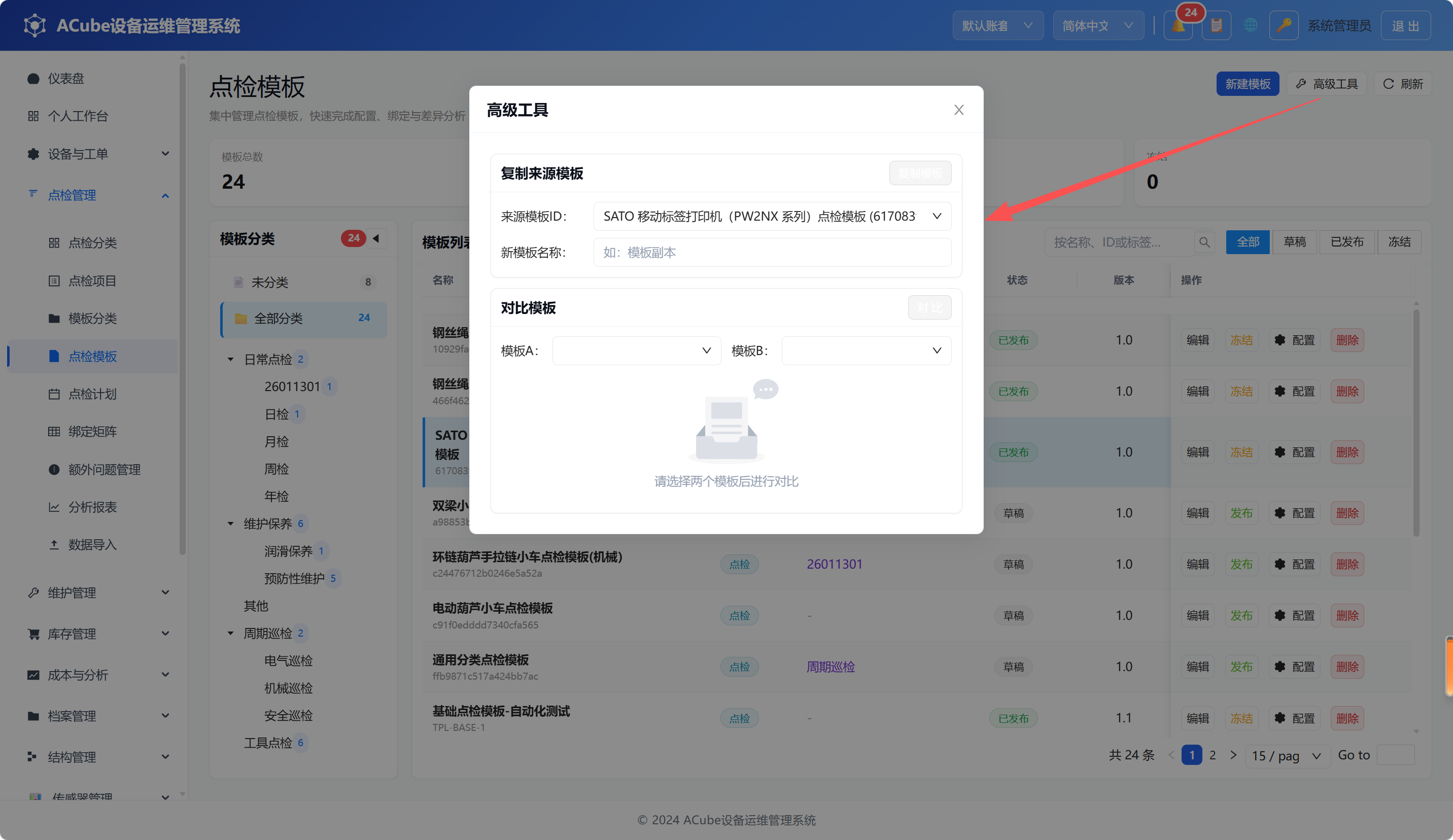
Task: Open the 模板B dropdown
Action: coord(866,351)
